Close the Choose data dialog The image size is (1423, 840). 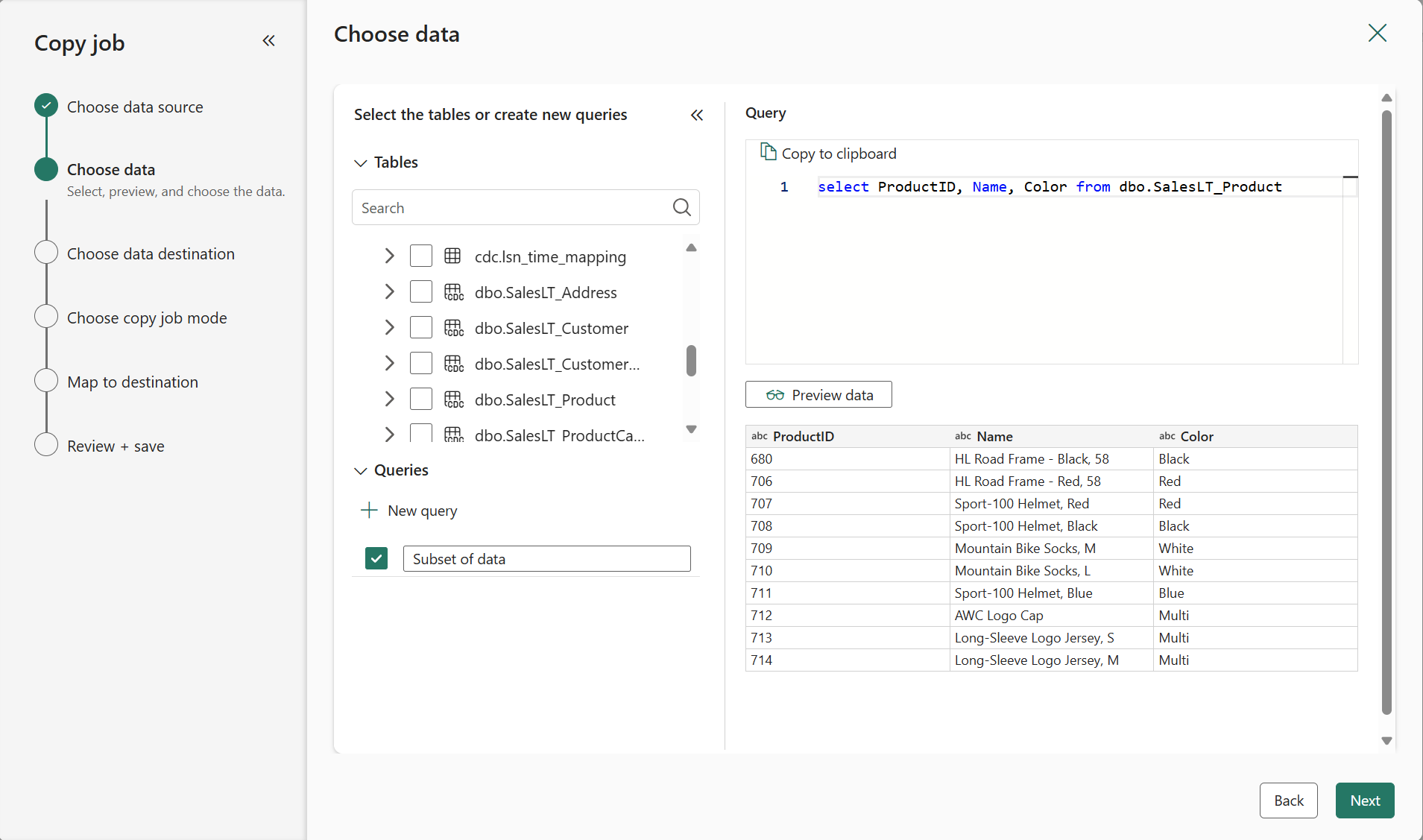point(1377,33)
